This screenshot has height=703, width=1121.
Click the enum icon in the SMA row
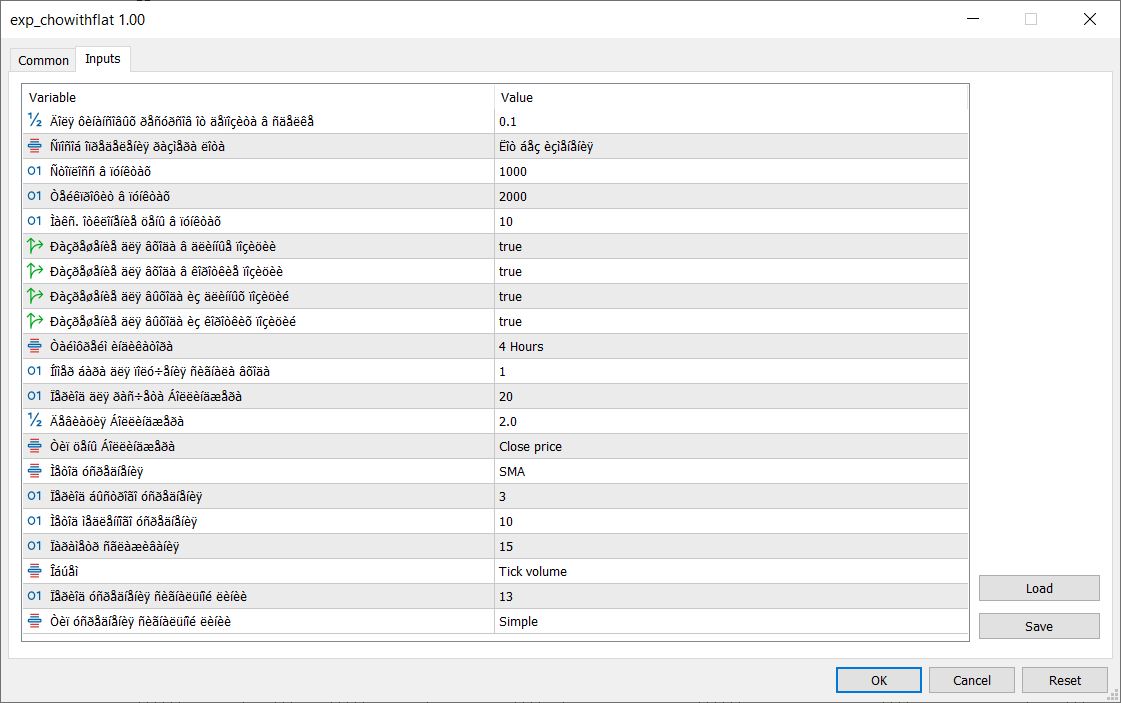tap(35, 471)
